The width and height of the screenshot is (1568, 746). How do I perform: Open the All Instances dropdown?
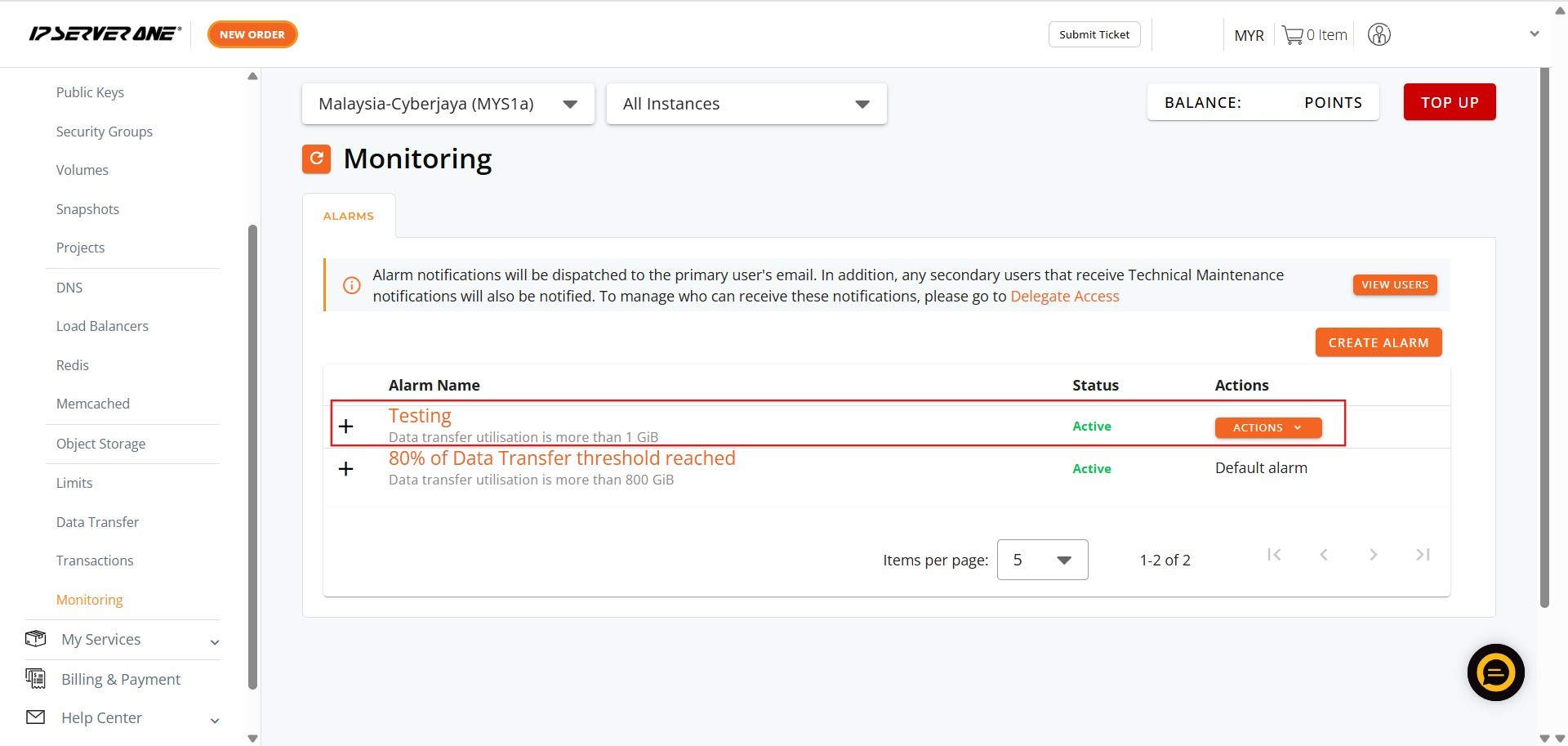(746, 104)
